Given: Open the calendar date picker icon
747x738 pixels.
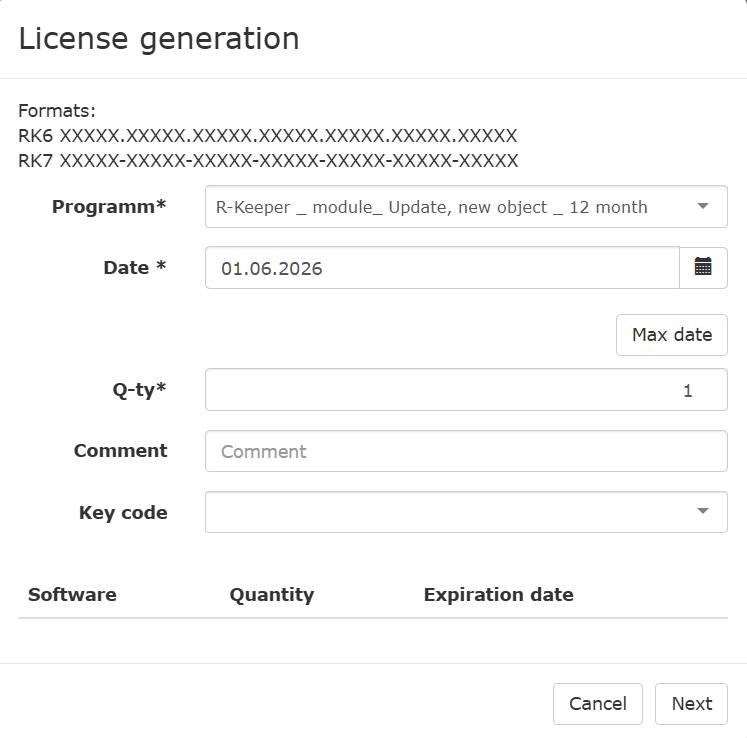Looking at the screenshot, I should 703,268.
